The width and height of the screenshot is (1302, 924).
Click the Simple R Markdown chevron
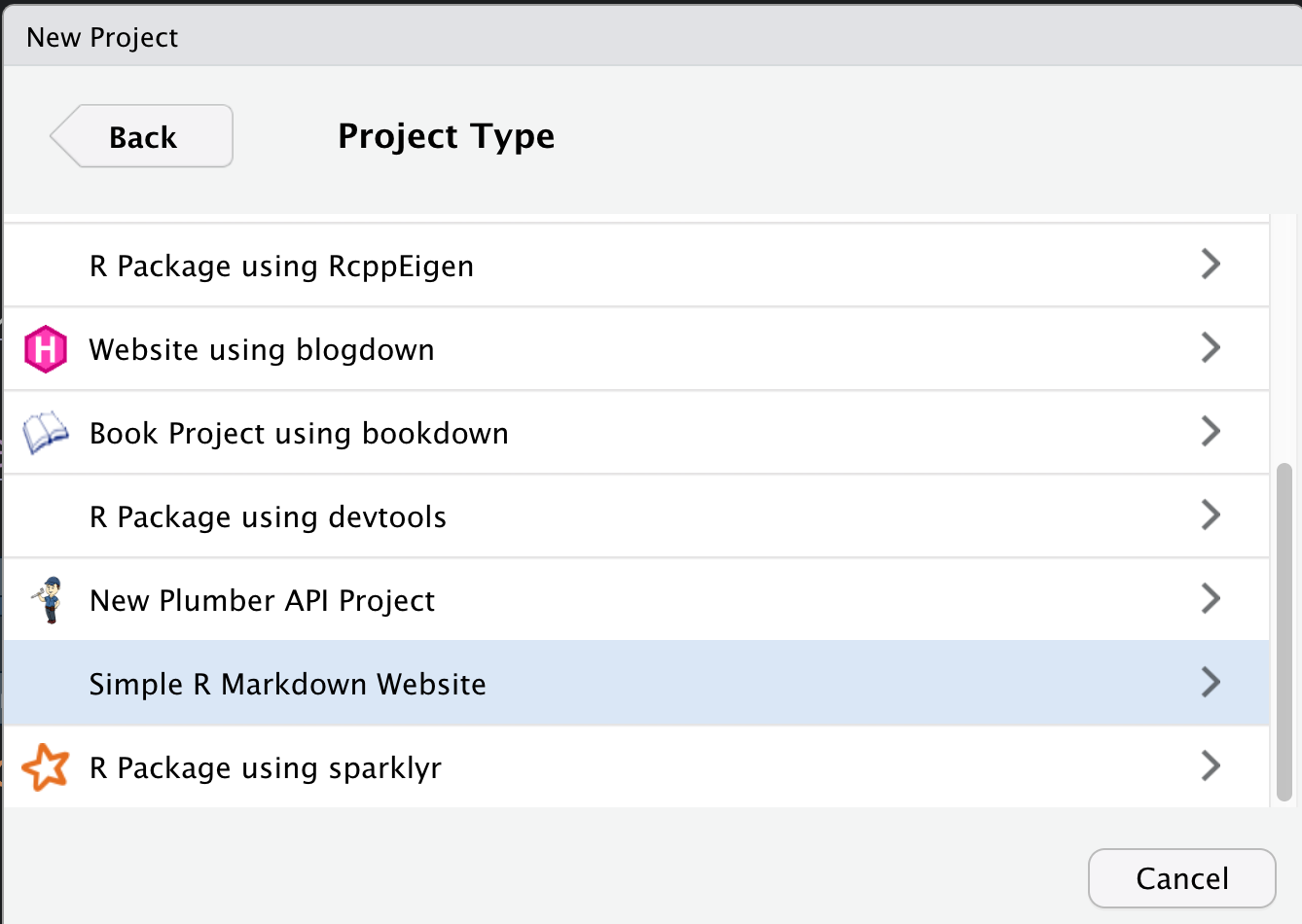[x=1211, y=682]
